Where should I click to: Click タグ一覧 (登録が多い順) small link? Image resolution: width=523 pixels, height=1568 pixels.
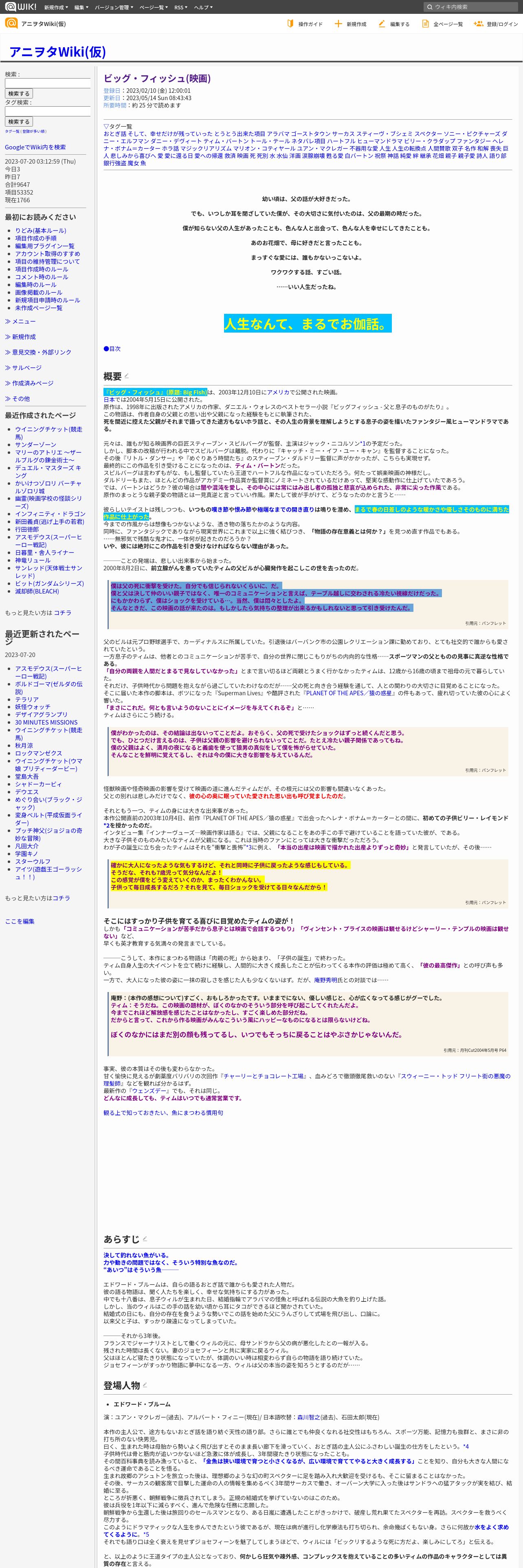25,131
